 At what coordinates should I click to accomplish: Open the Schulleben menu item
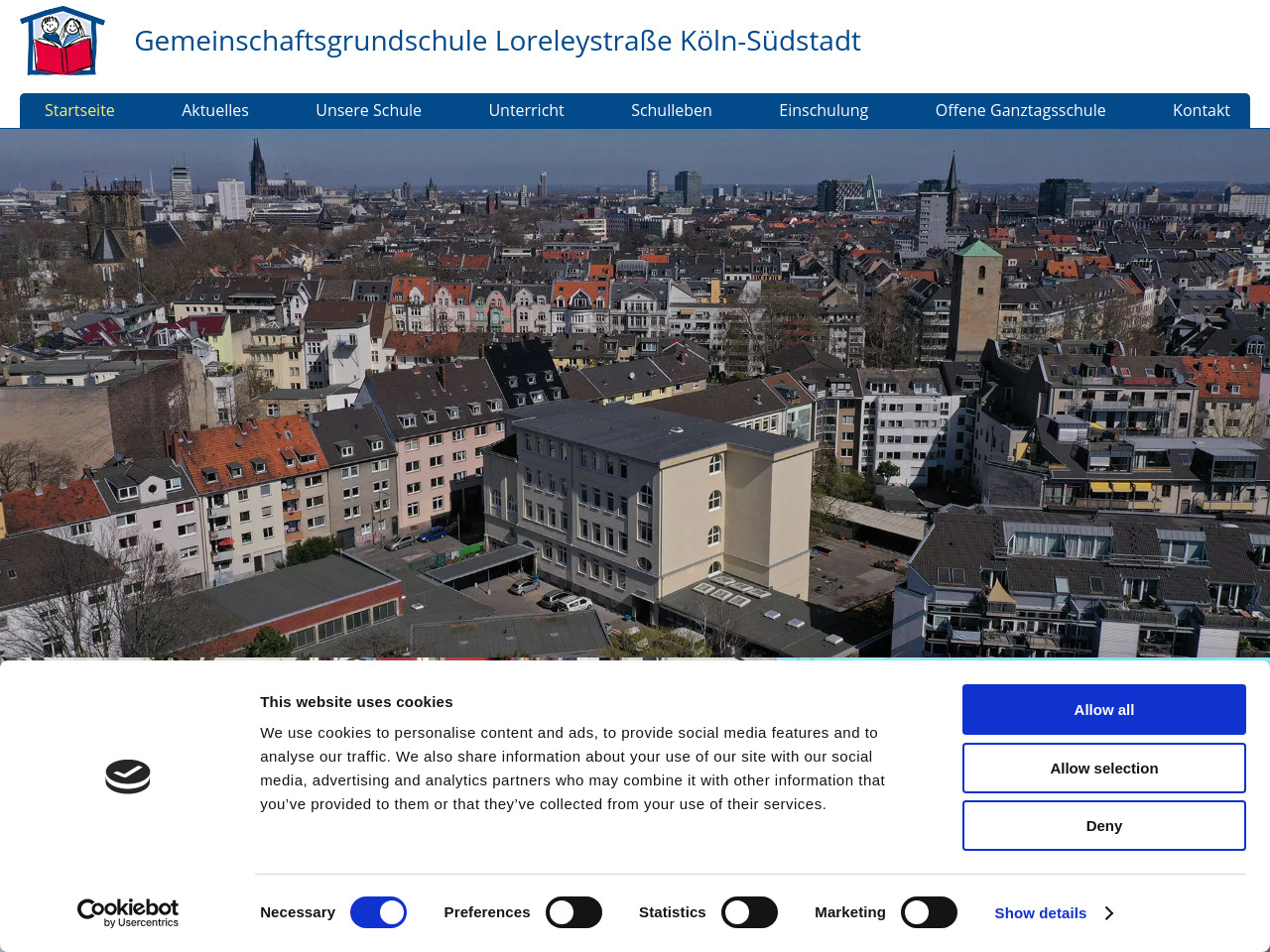(x=671, y=111)
